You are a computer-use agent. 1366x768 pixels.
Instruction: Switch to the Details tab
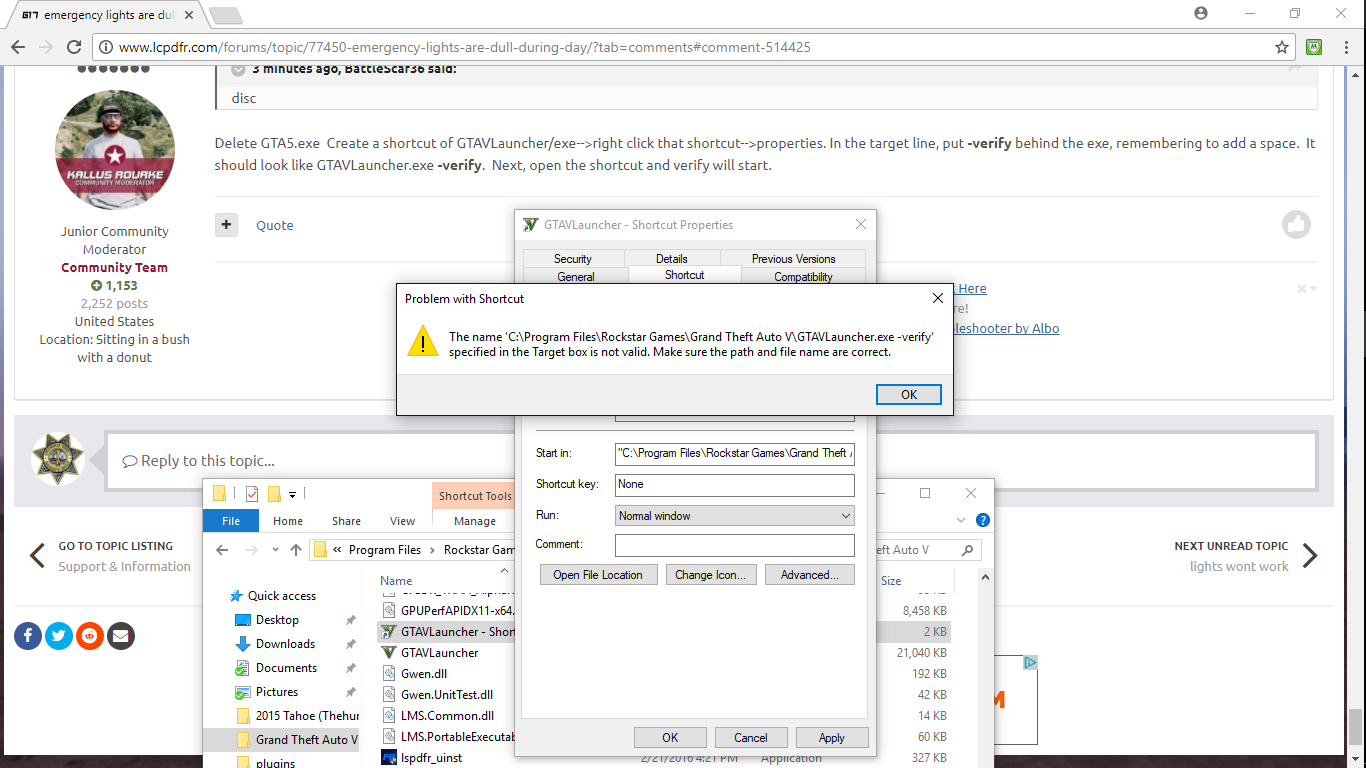pyautogui.click(x=672, y=258)
